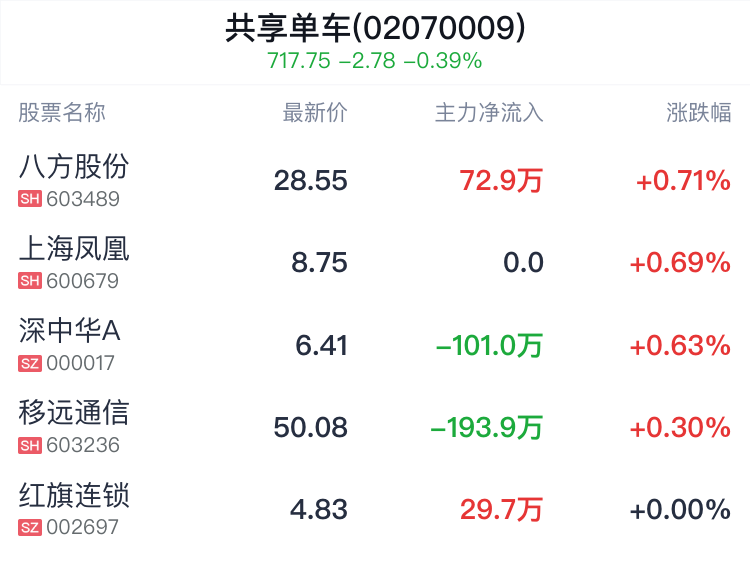
Task: Open the 上海凤凰 stock row
Action: [x=375, y=263]
